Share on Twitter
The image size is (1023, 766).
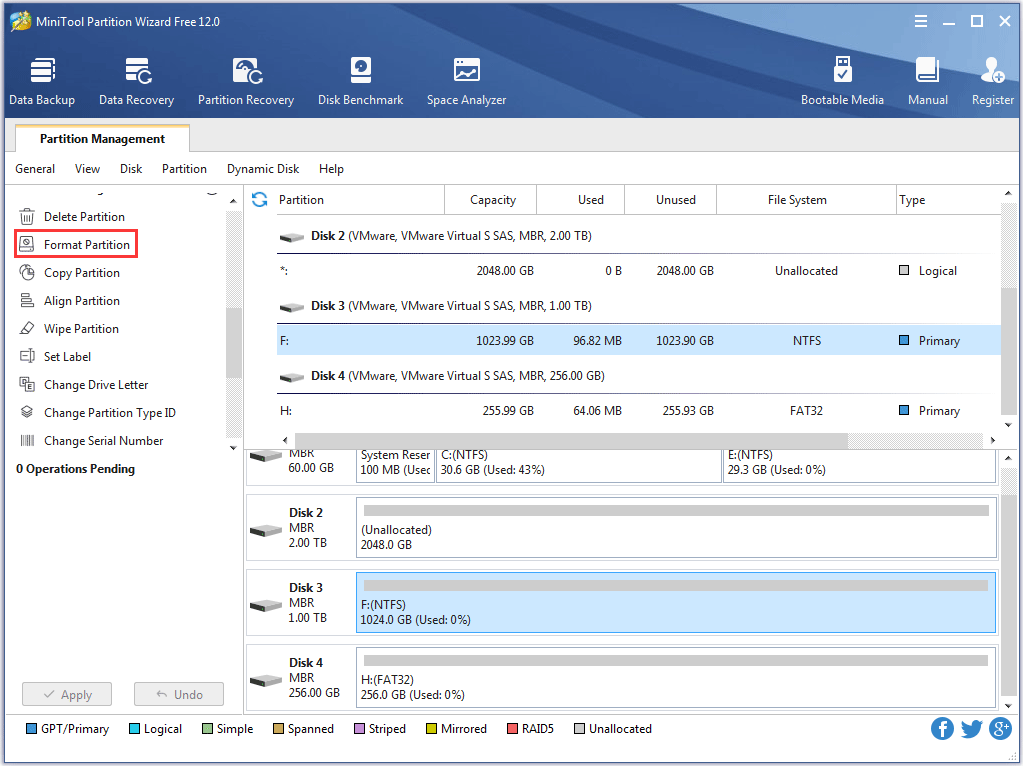click(971, 728)
